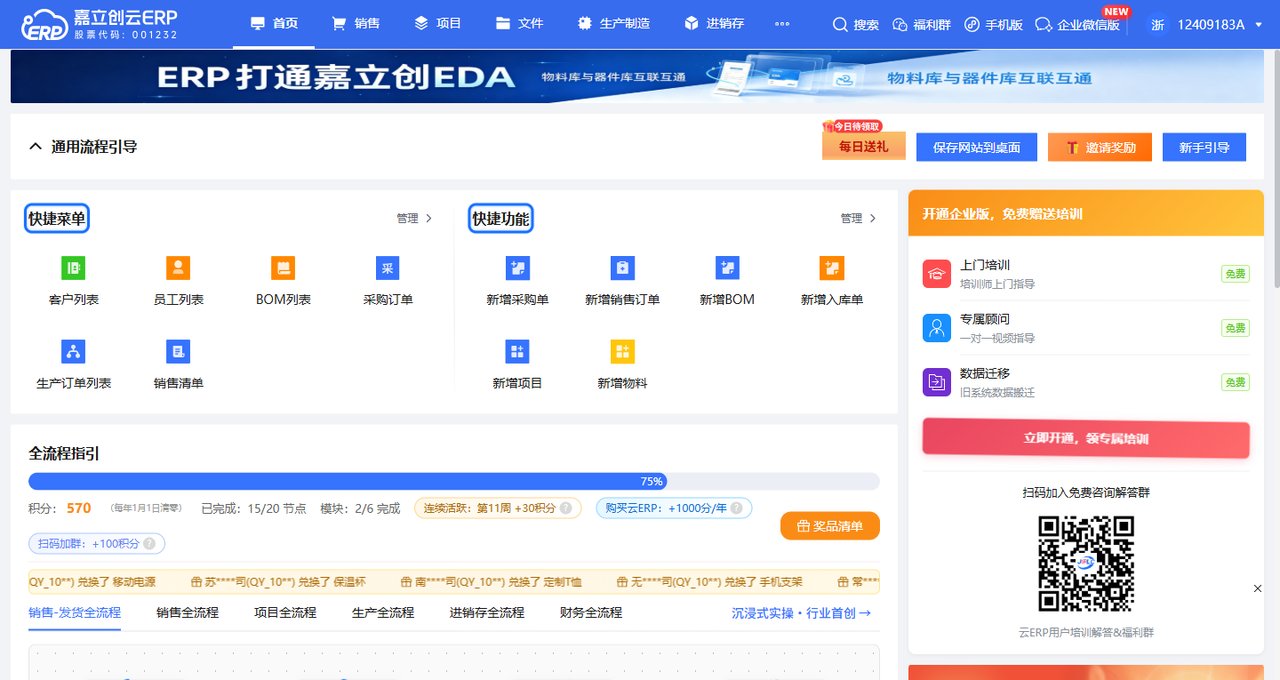Screen dimensions: 1280x680
Task: Click the user avatar 浙
Action: pyautogui.click(x=1157, y=24)
